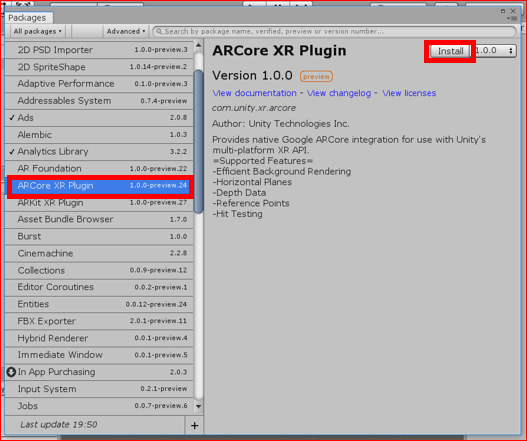
Task: Select Hybrid Renderer package
Action: point(99,338)
